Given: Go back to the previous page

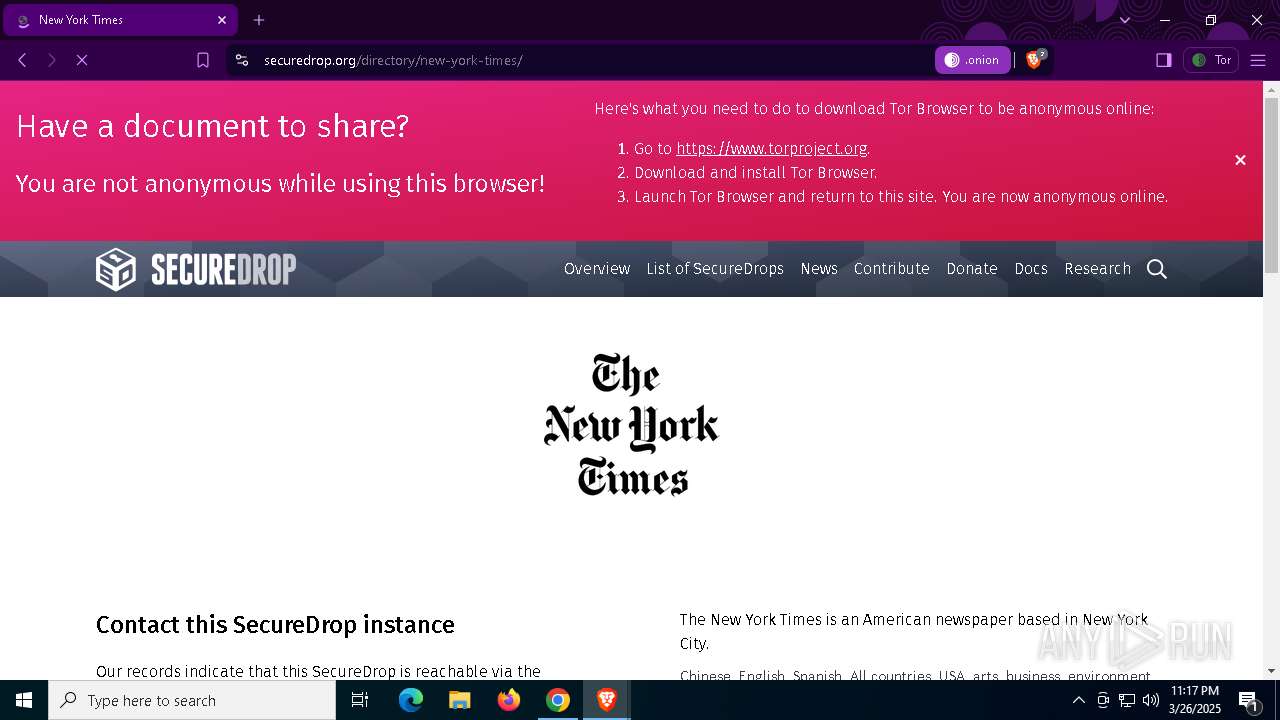Looking at the screenshot, I should pyautogui.click(x=22, y=60).
